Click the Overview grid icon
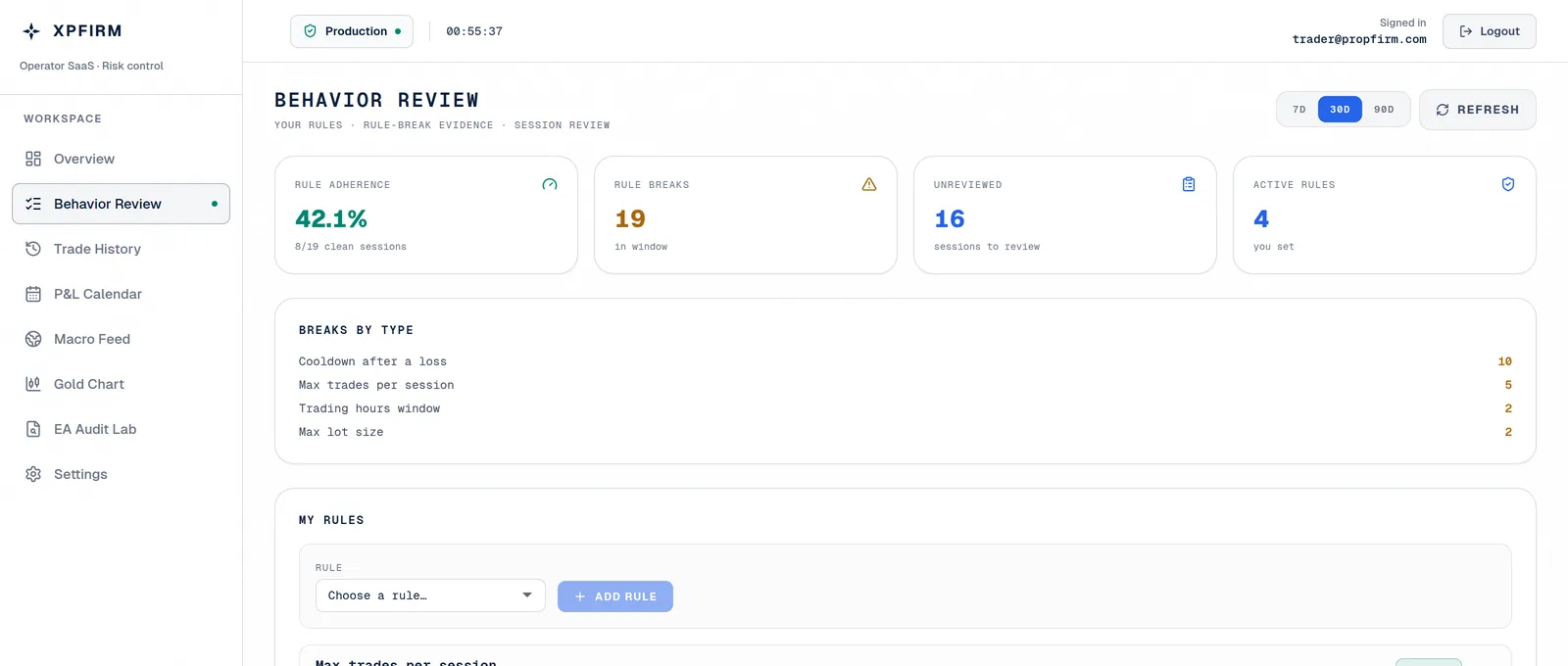Screen dimensions: 1568x666 (x=33, y=159)
